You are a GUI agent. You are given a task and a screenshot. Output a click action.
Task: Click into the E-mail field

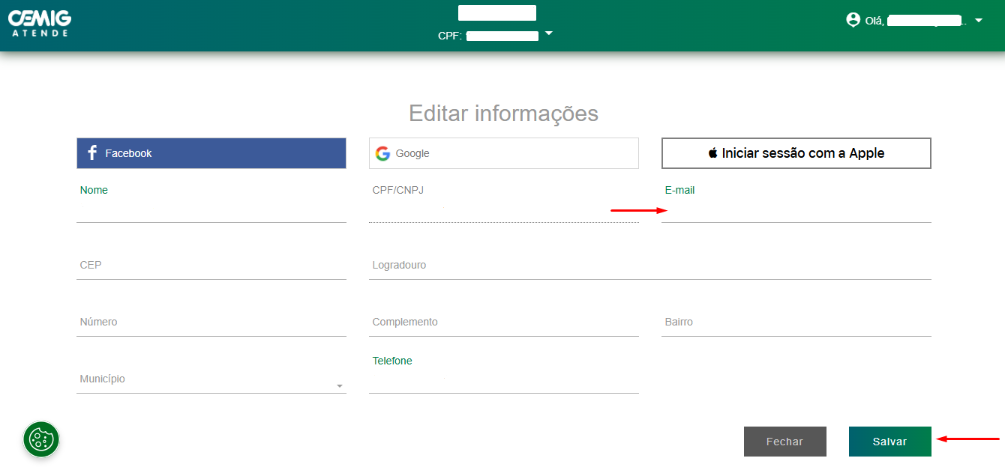click(x=796, y=210)
